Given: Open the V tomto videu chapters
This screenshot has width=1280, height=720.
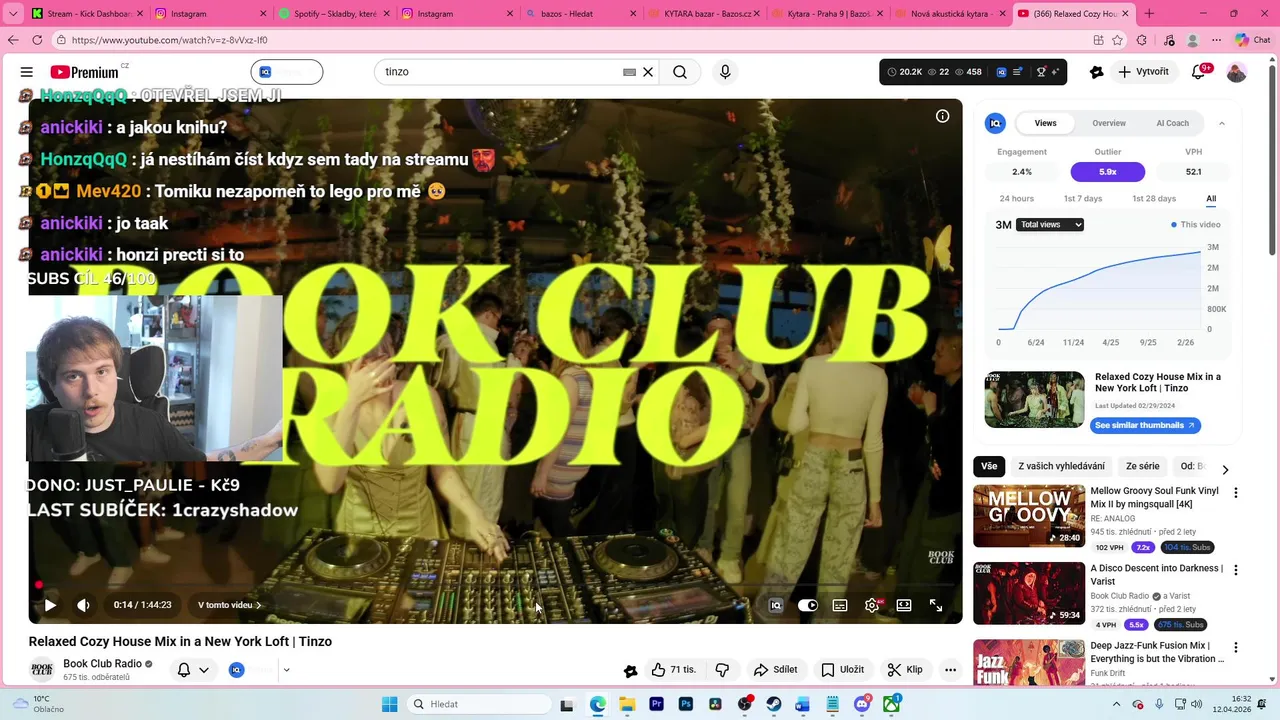Looking at the screenshot, I should [229, 605].
